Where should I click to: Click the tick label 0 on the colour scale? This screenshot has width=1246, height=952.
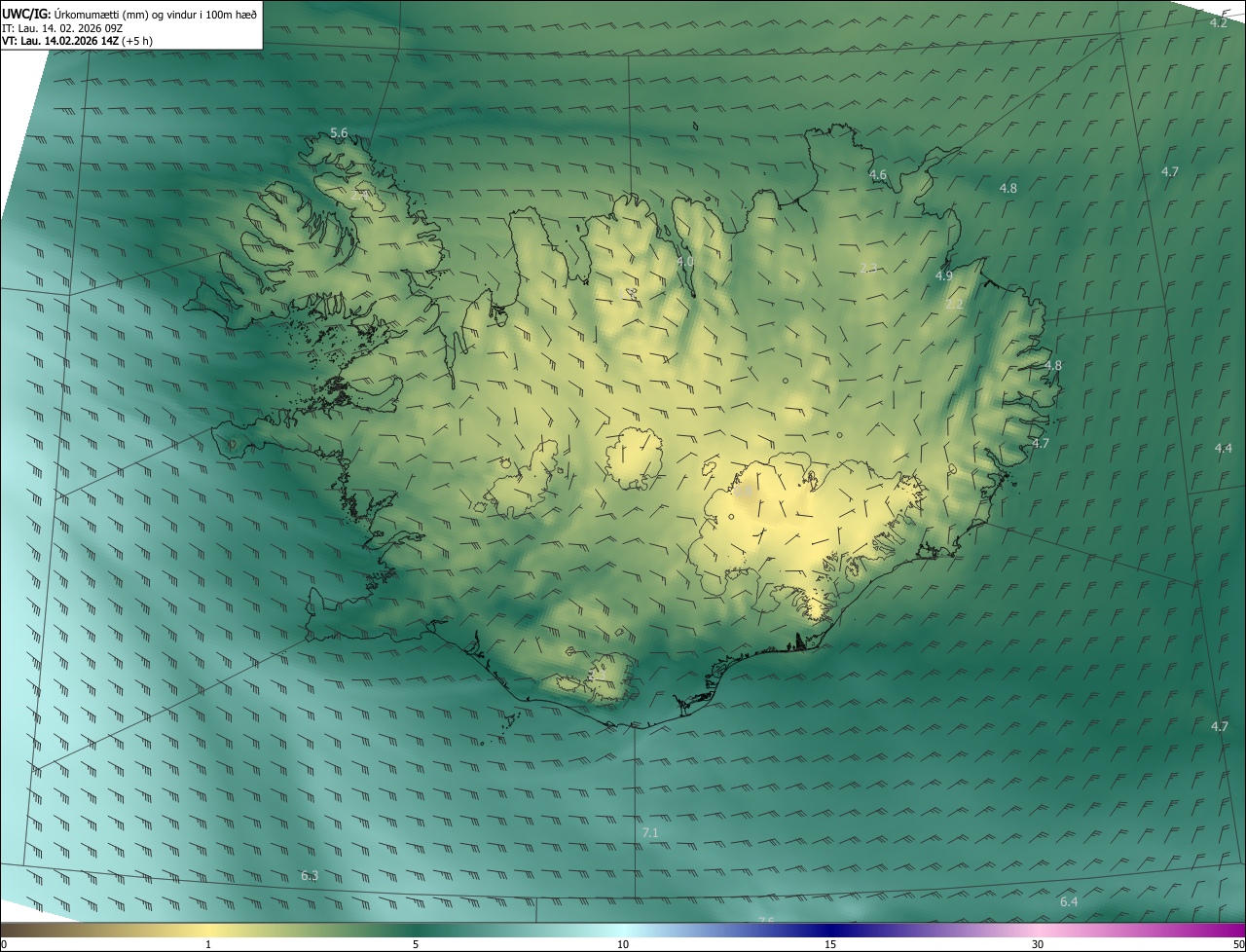(x=4, y=944)
